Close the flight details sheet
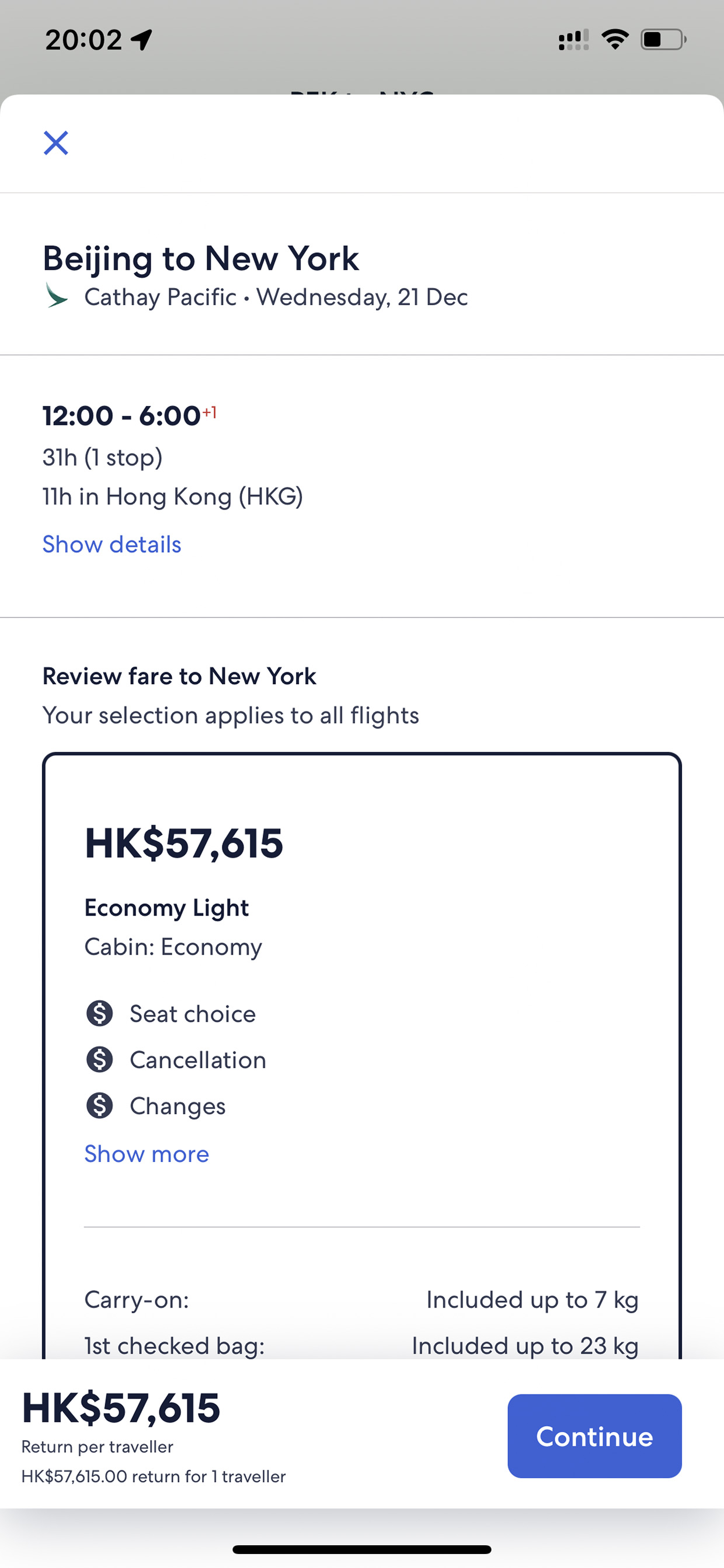Image resolution: width=724 pixels, height=1568 pixels. click(56, 143)
